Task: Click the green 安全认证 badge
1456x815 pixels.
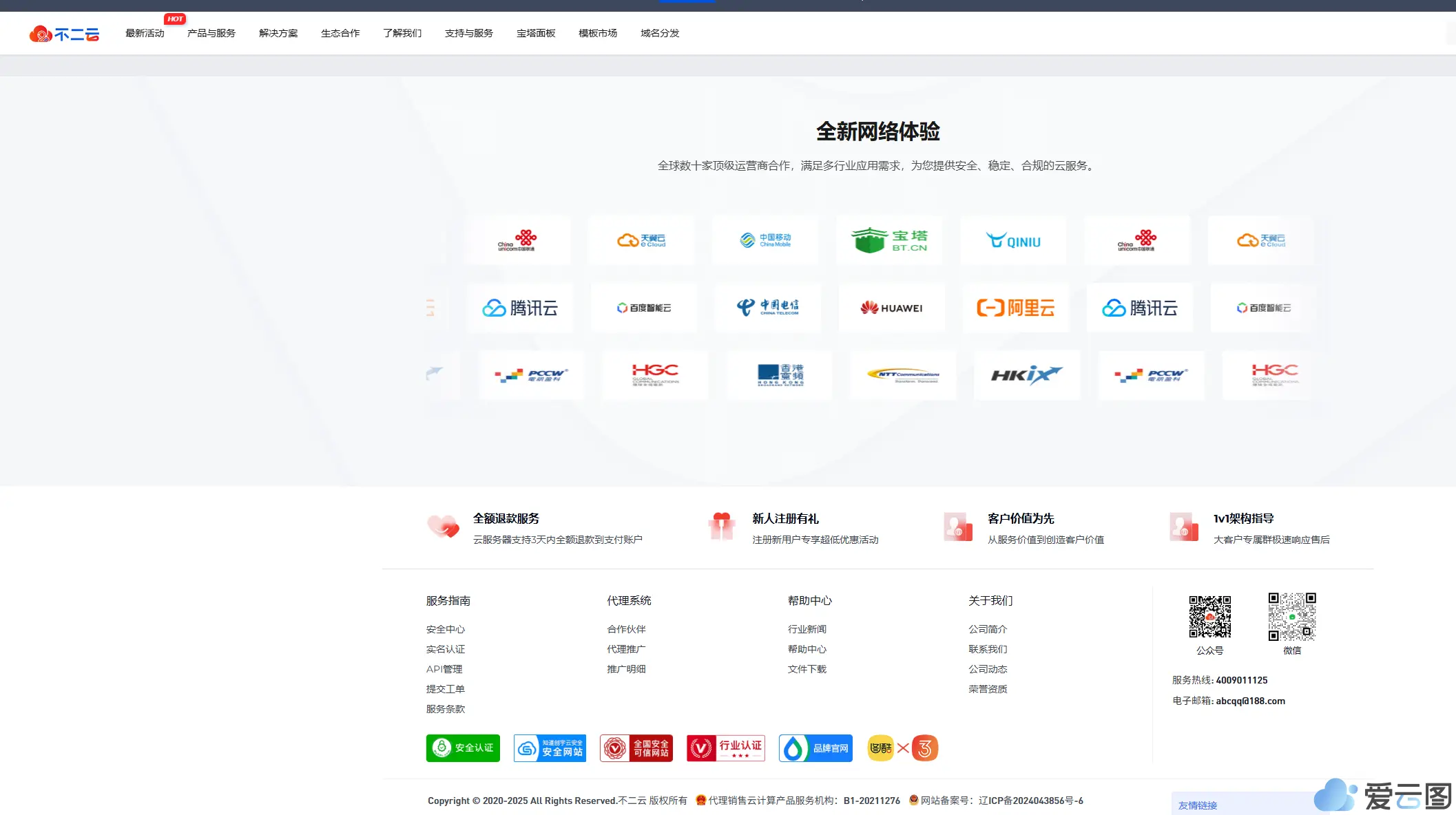Action: click(x=463, y=748)
